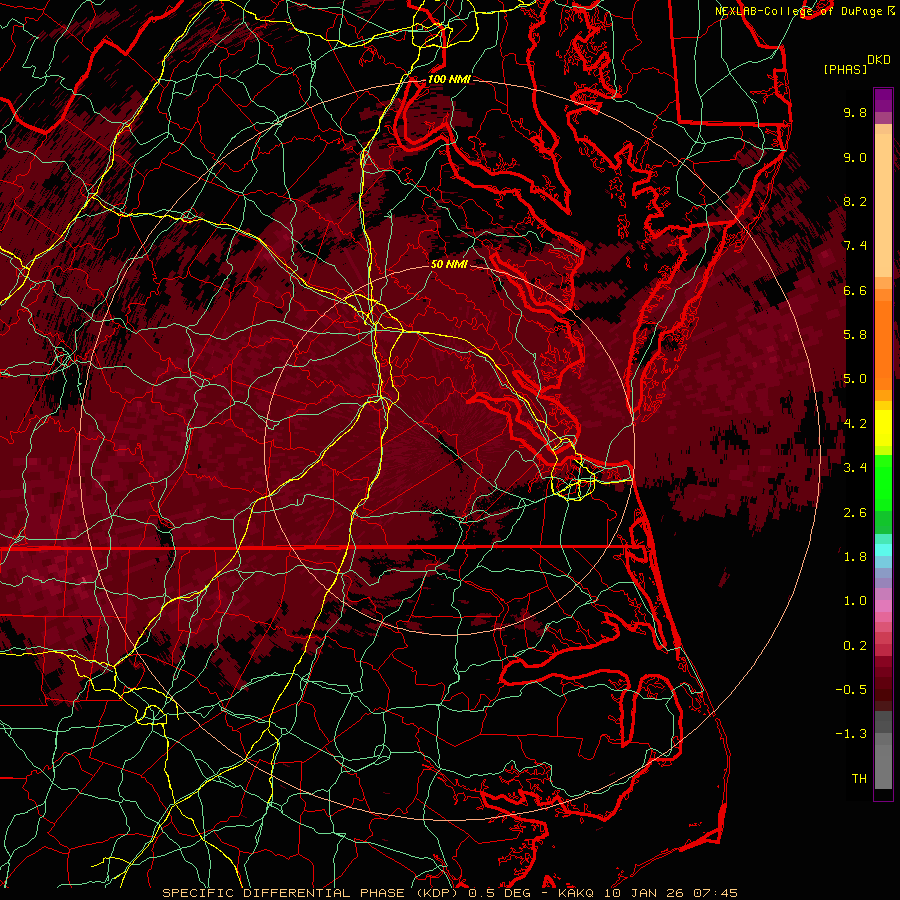The image size is (900, 900).
Task: Click the NEXLAB-College of DuPage label
Action: tap(801, 11)
